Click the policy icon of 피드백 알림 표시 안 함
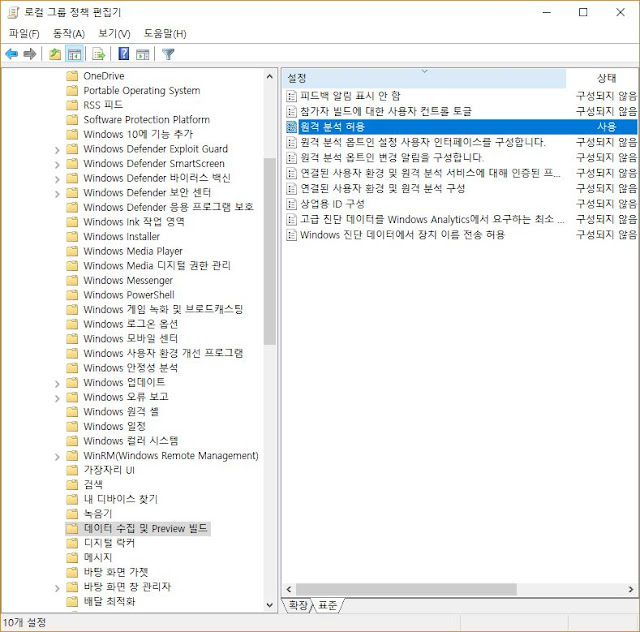The height and width of the screenshot is (632, 640). (291, 96)
